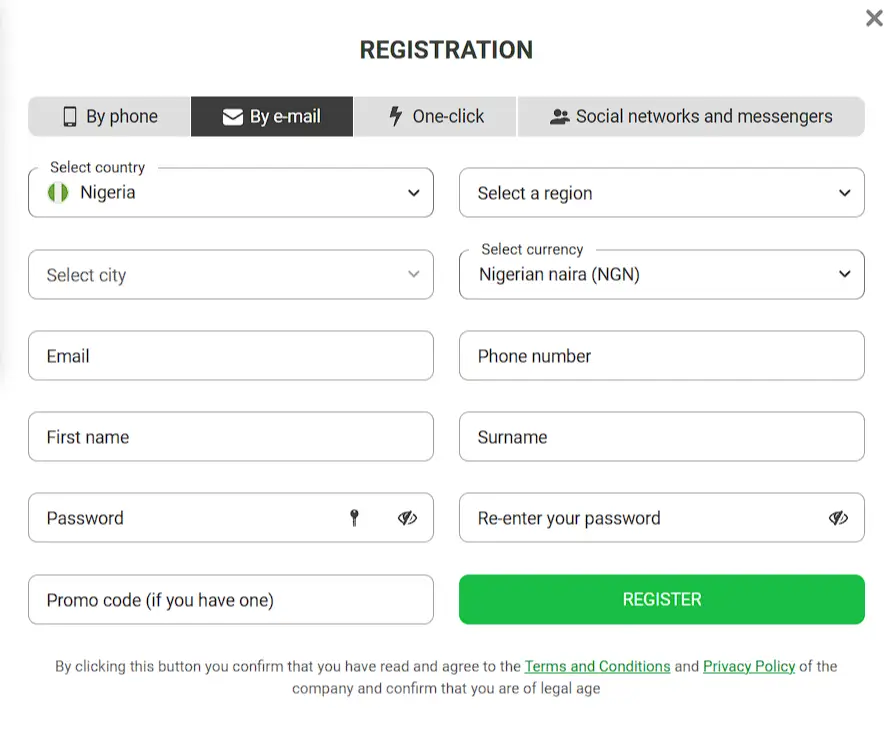Screen dimensions: 893x739
Task: Show the entered password with the eye icon
Action: point(406,517)
